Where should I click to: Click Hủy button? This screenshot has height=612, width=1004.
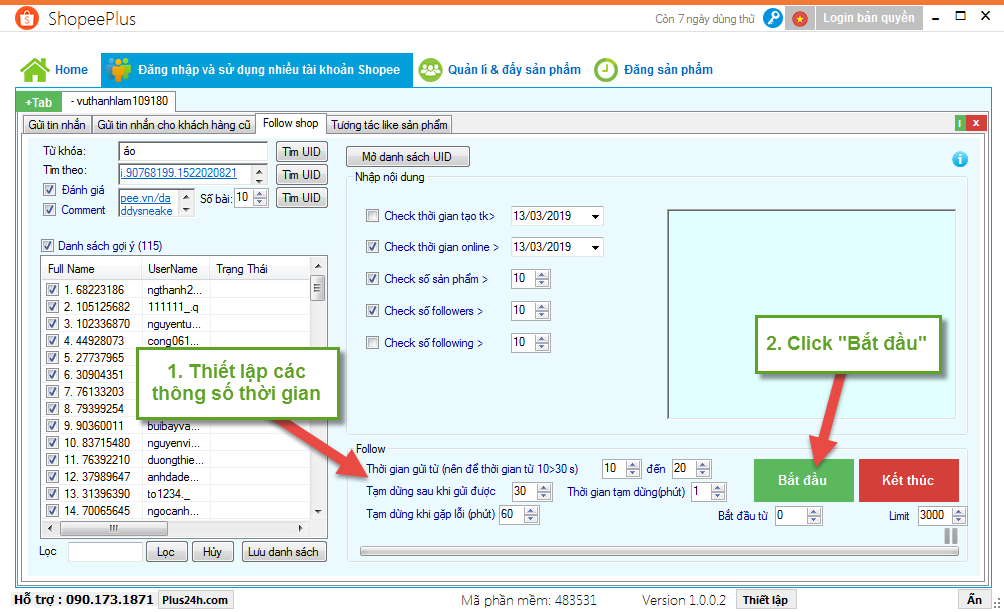click(x=213, y=552)
